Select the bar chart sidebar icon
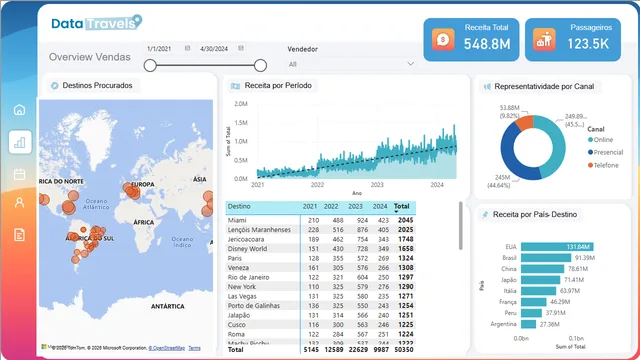The image size is (640, 360). [x=20, y=142]
